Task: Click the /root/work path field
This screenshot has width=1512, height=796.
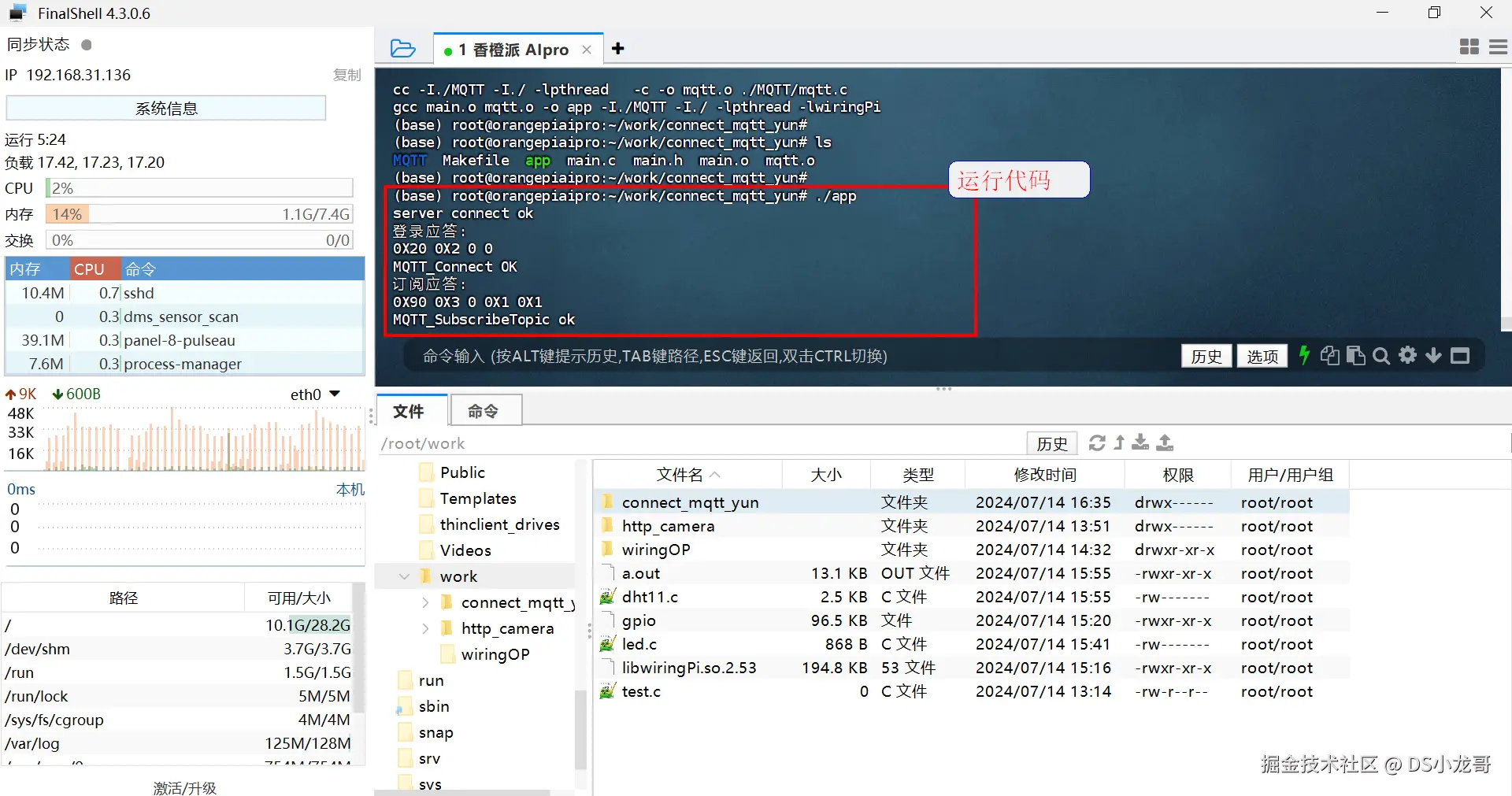Action: tap(701, 443)
